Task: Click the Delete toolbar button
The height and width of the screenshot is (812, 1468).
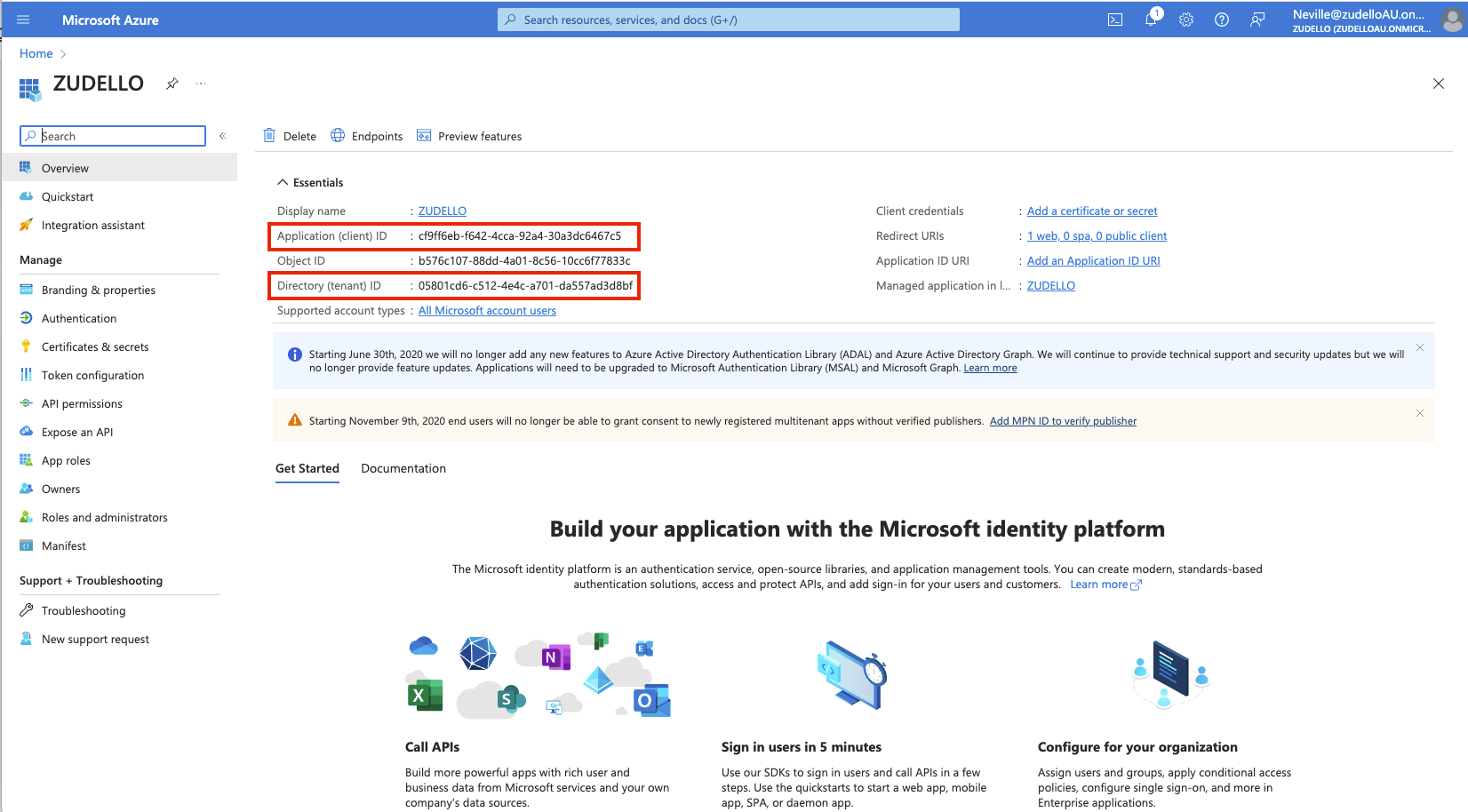Action: tap(290, 136)
